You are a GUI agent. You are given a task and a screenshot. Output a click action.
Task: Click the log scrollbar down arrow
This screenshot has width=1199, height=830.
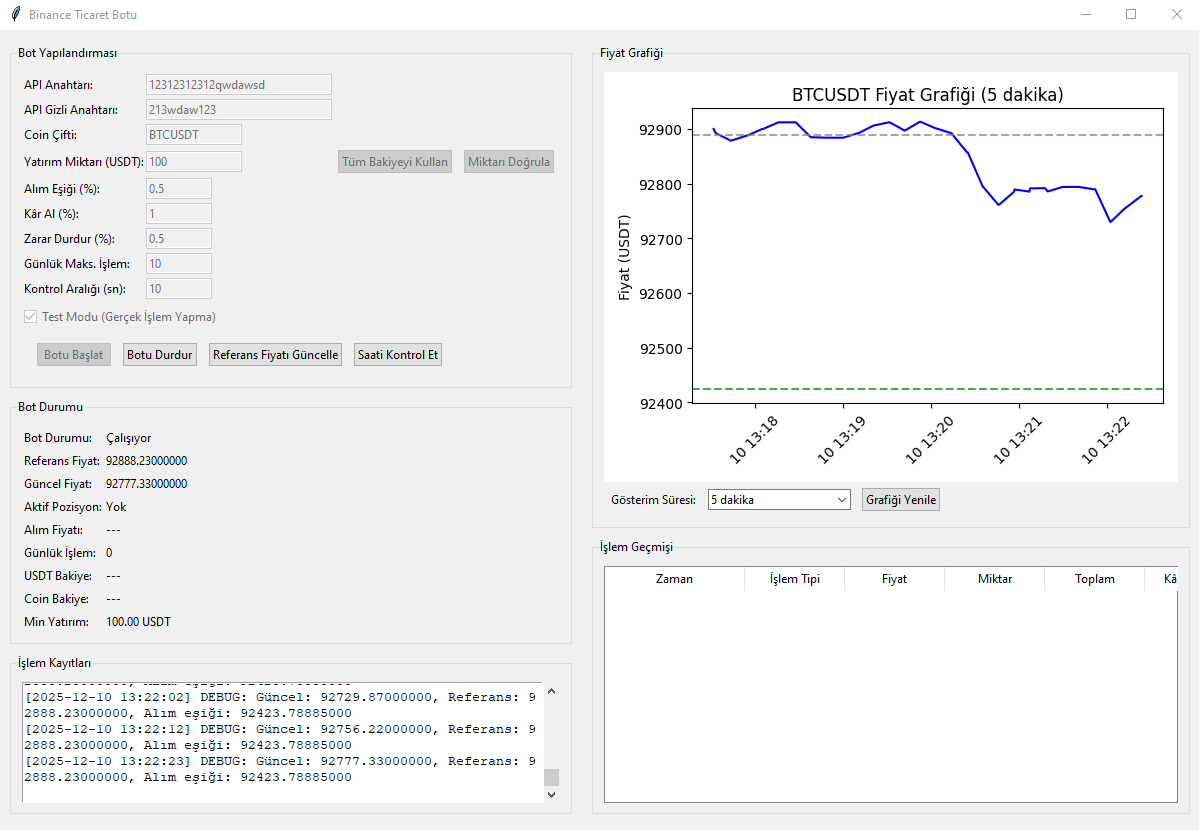coord(551,795)
